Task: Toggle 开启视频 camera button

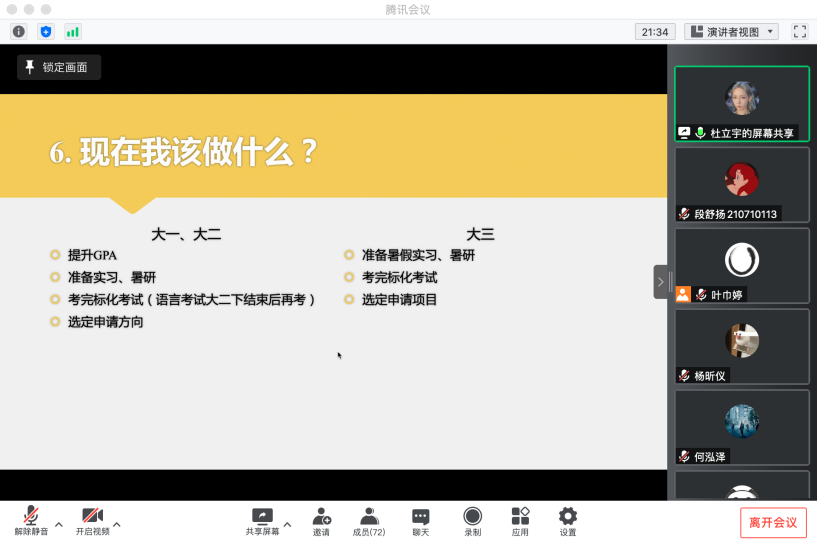Action: pos(92,521)
